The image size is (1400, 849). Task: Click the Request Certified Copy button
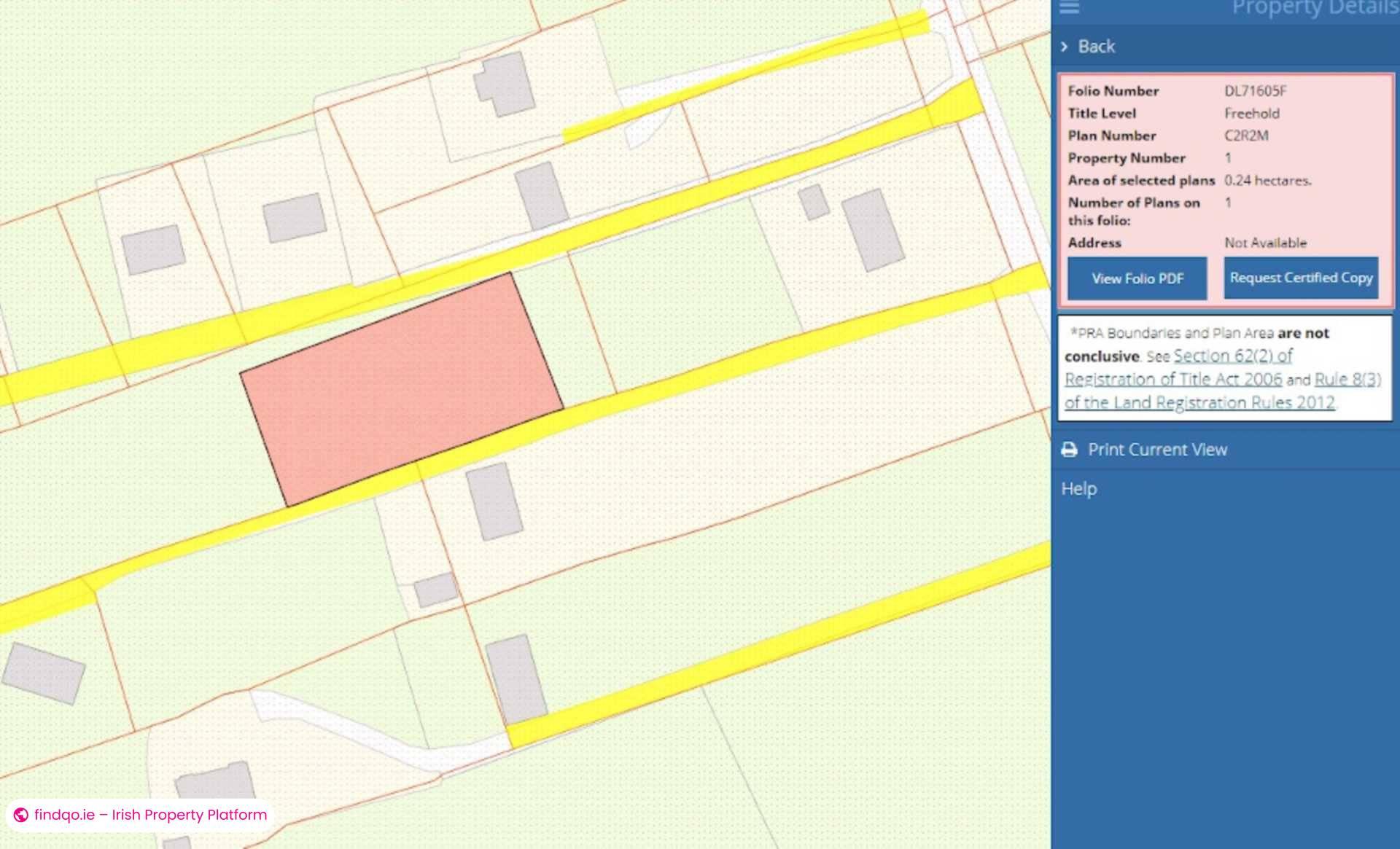[1301, 278]
